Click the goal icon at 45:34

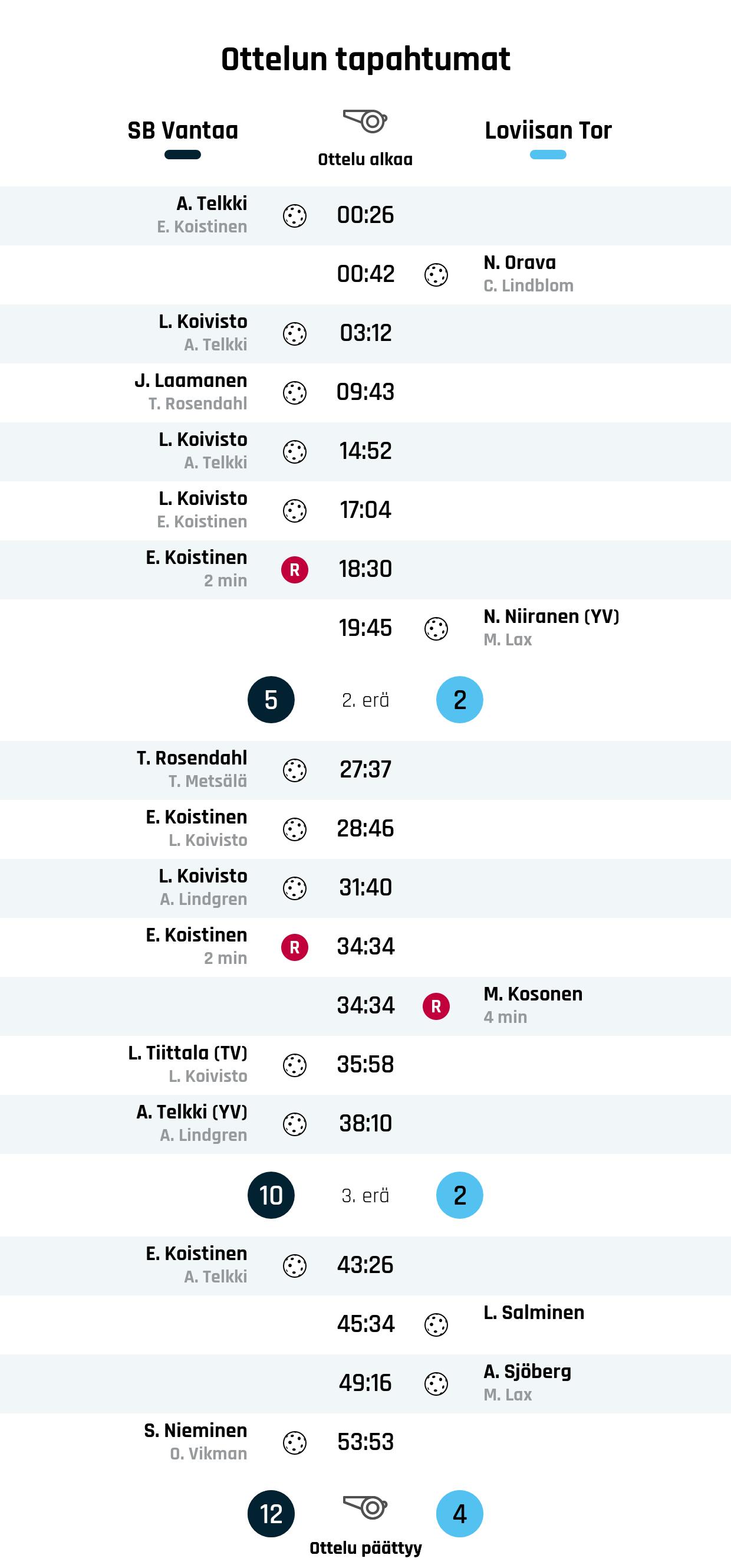pos(436,1324)
